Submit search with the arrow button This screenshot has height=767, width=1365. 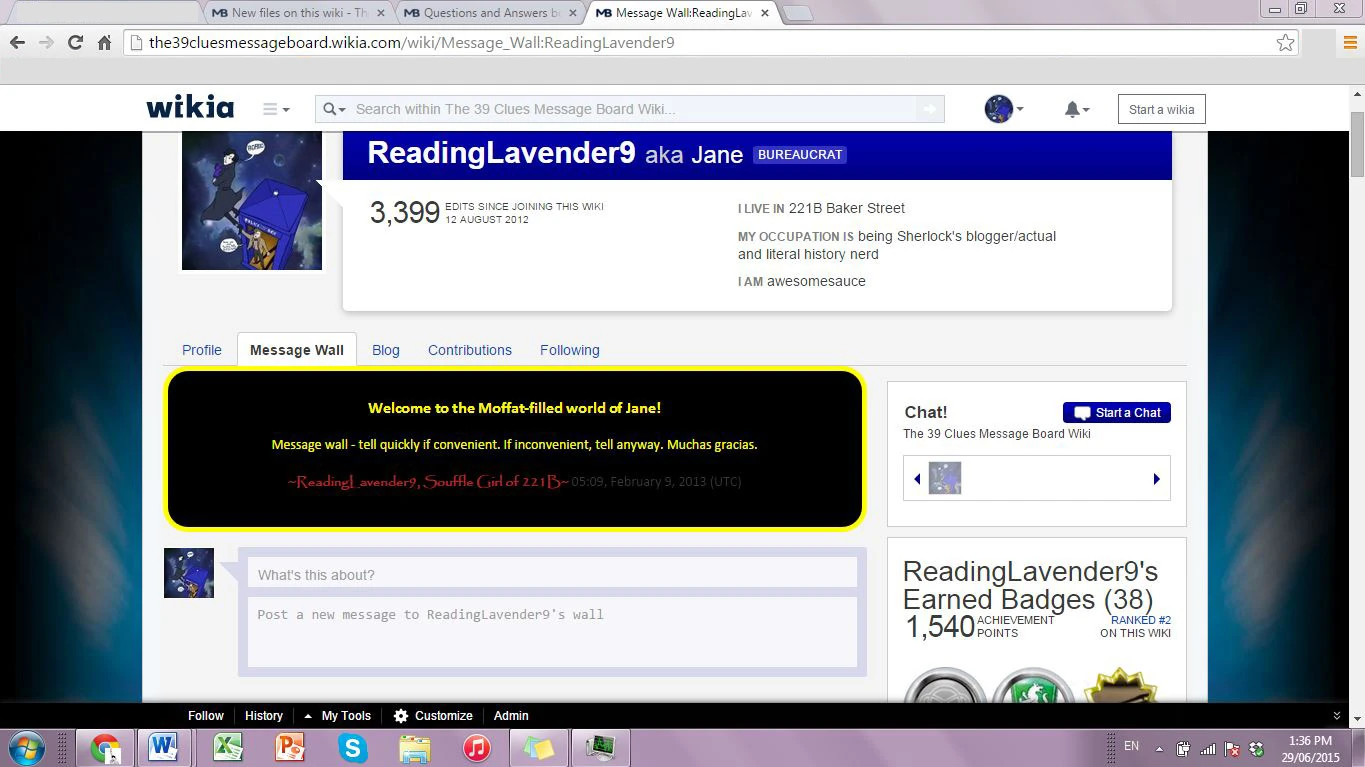coord(929,109)
